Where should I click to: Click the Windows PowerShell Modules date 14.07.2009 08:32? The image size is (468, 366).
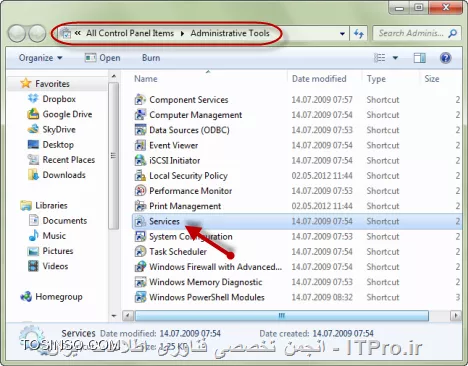pos(322,297)
